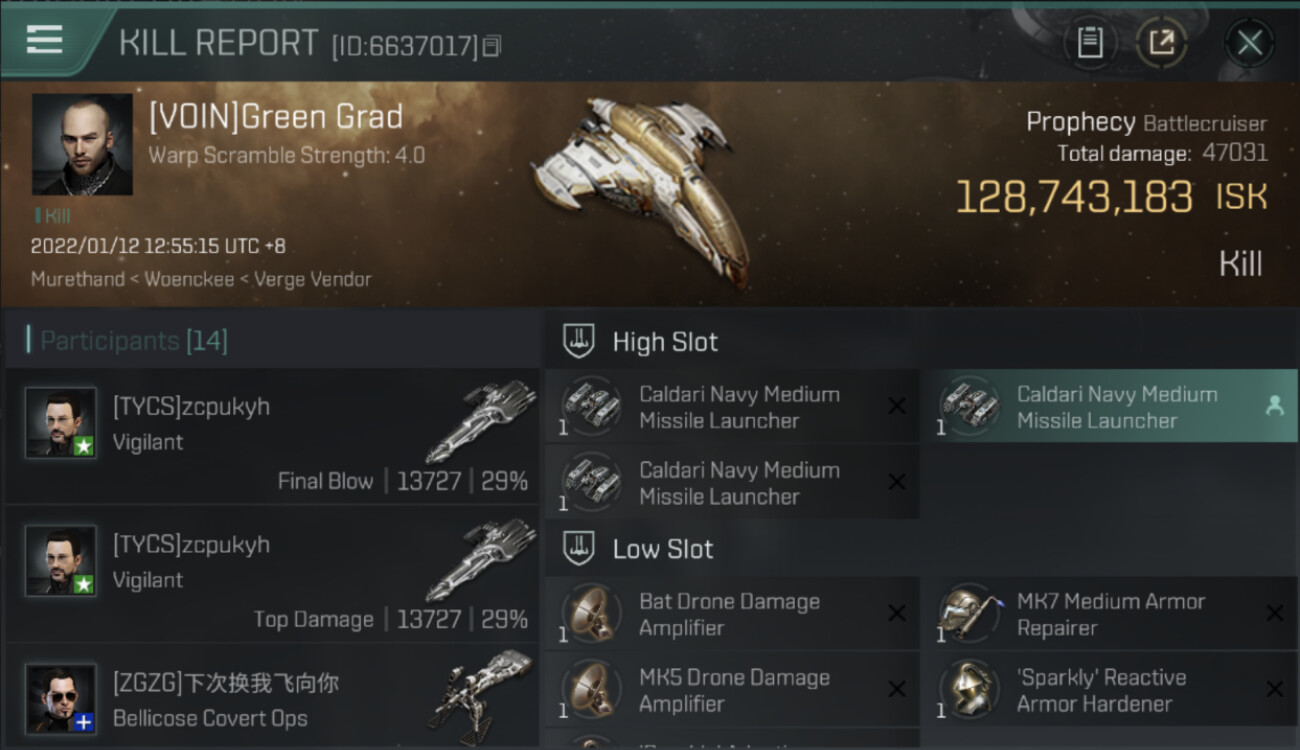Select the Top Damage participant zcpukyh entry
Viewport: 1300px width, 750px height.
272,574
